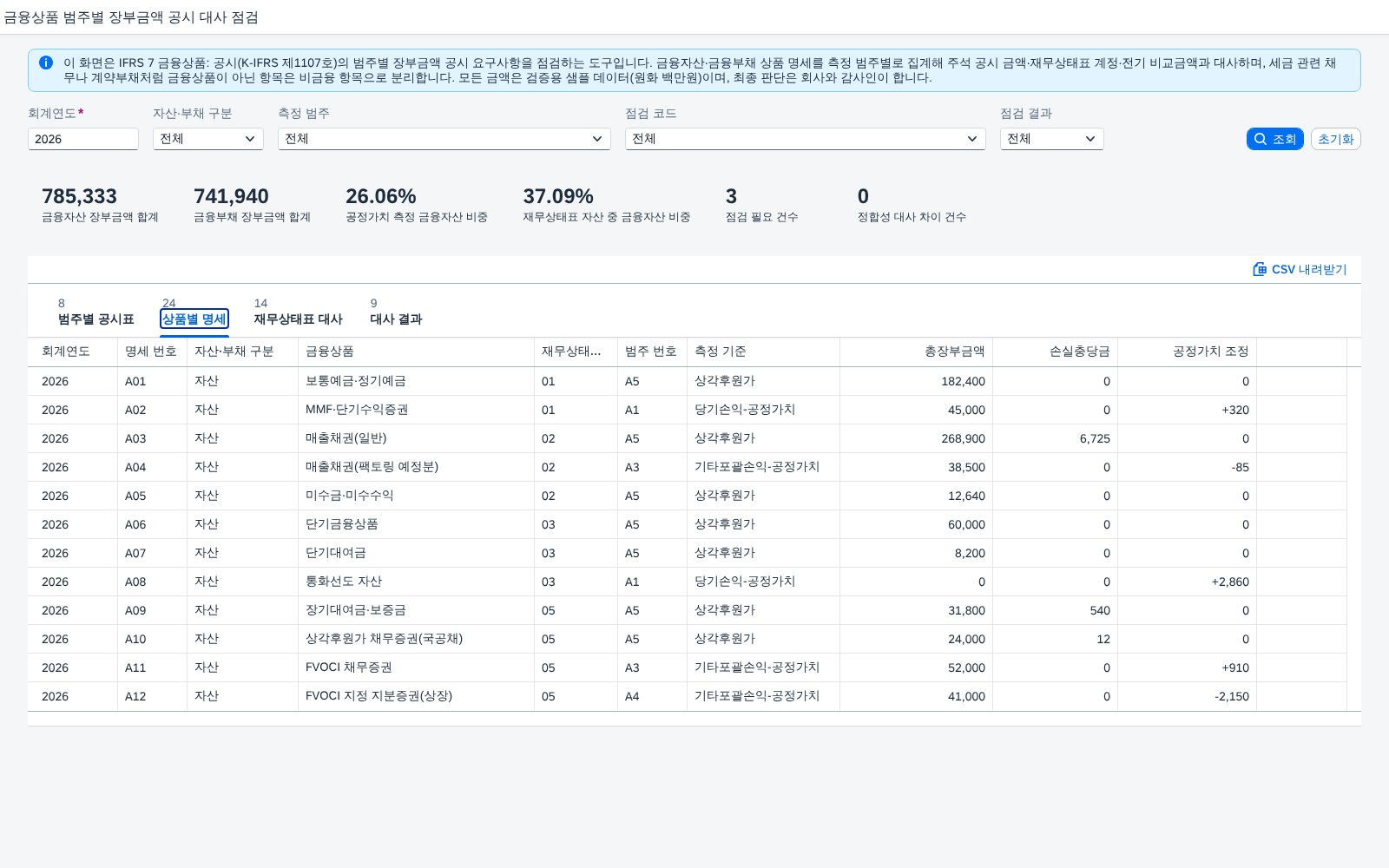The image size is (1389, 868).
Task: Expand the 측정 범주 dropdown
Action: click(444, 139)
